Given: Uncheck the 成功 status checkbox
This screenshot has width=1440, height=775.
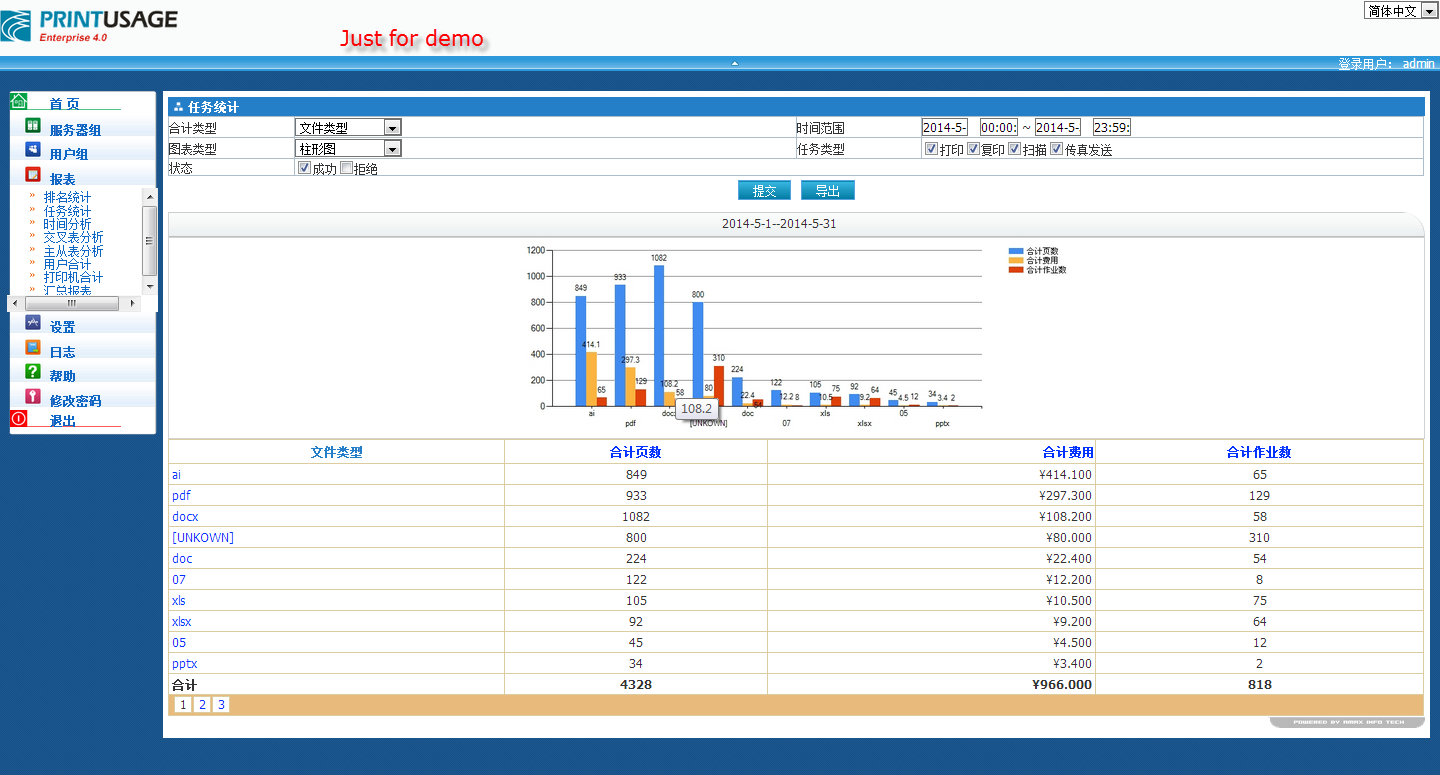Looking at the screenshot, I should [x=305, y=167].
